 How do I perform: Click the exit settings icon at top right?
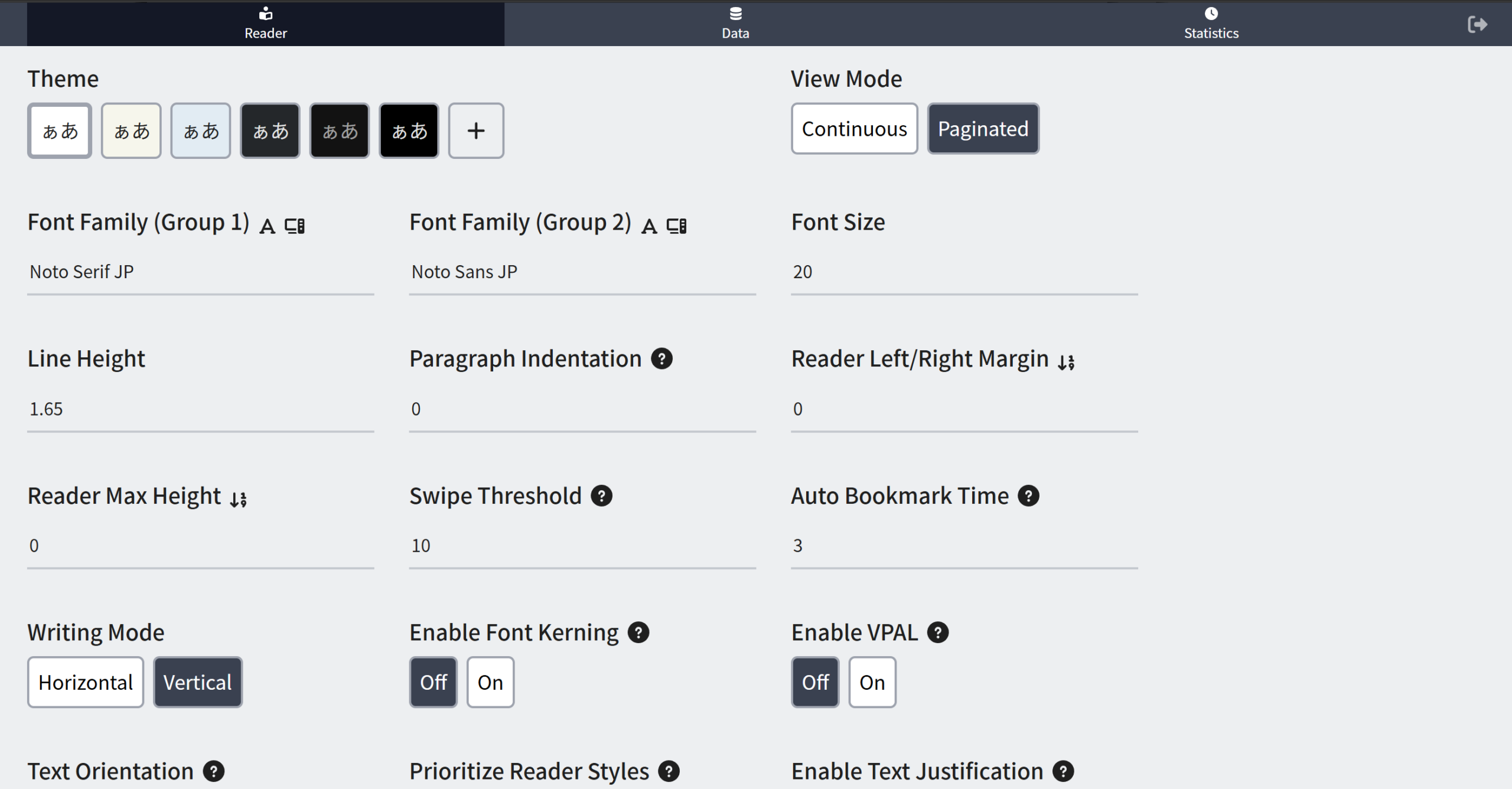coord(1477,24)
